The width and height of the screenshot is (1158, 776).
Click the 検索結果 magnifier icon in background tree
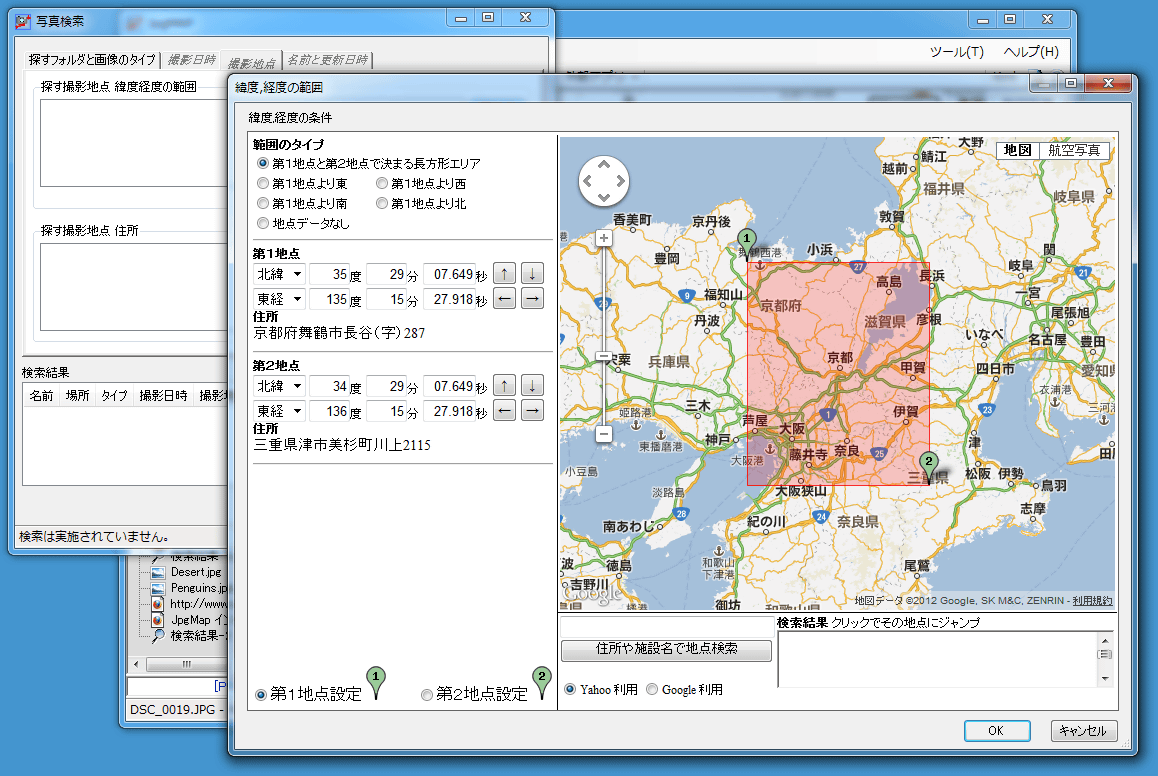coord(157,636)
